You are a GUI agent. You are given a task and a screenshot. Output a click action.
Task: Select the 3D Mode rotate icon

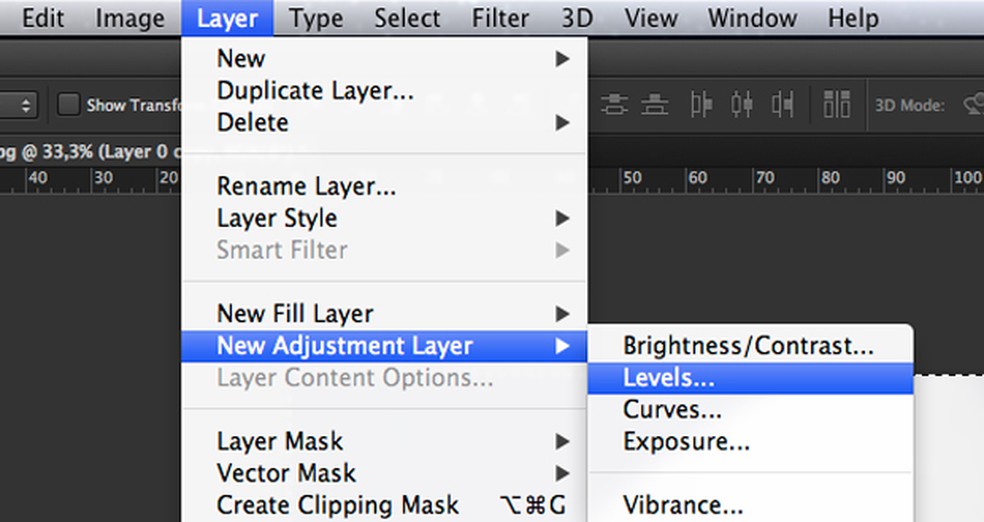coord(972,104)
